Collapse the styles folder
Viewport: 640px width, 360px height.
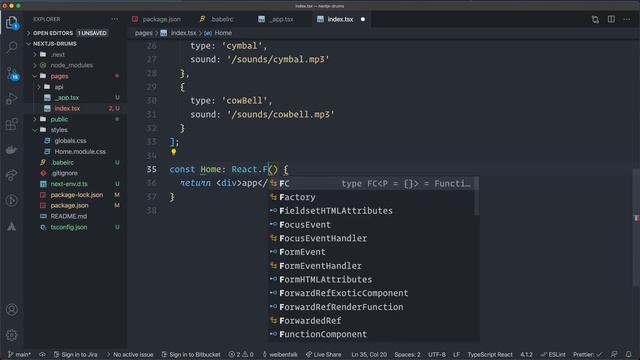59,130
